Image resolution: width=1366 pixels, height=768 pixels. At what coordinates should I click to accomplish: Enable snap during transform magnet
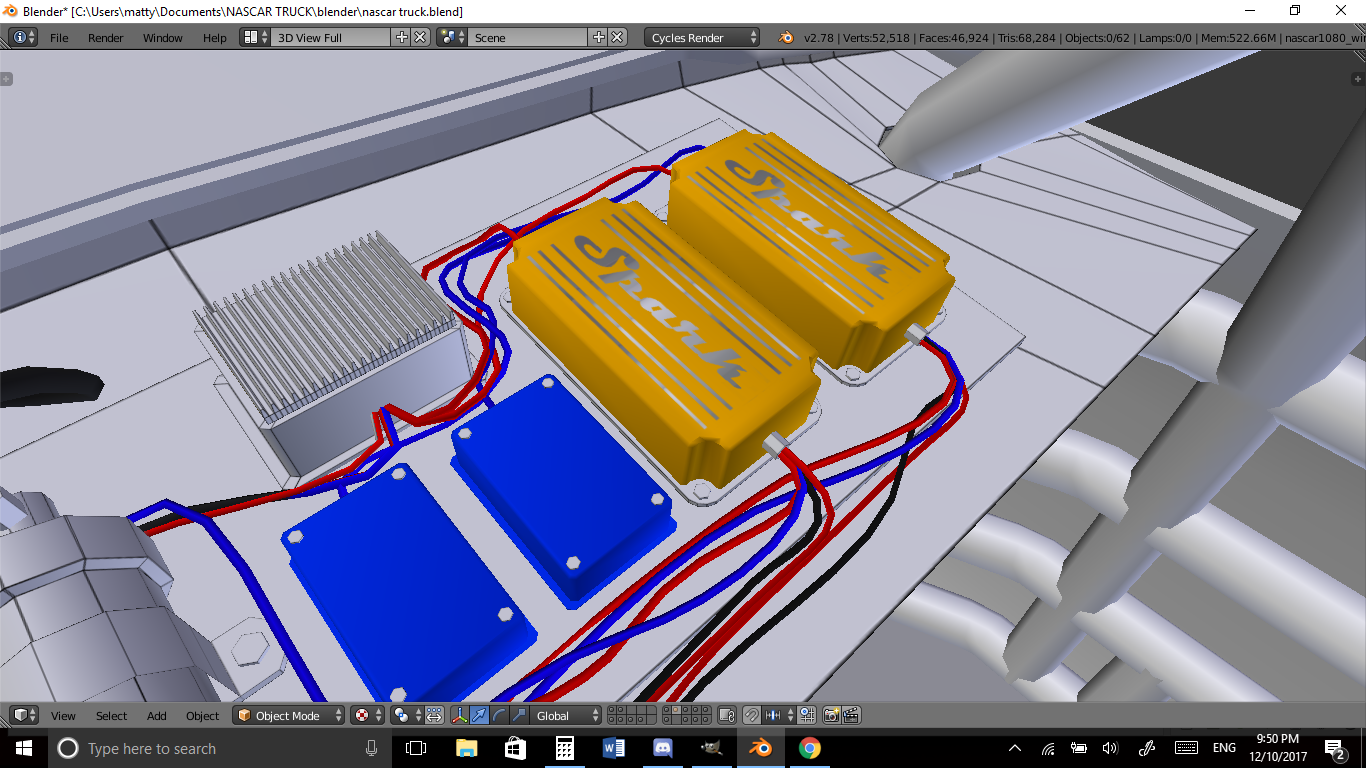coord(751,715)
